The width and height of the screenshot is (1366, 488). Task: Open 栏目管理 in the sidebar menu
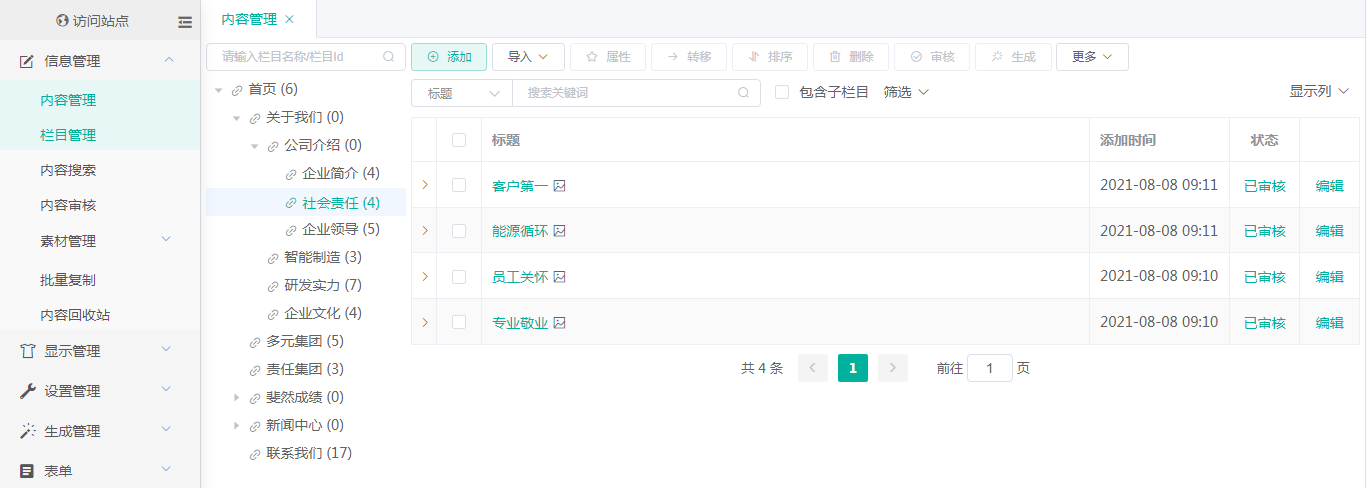point(68,135)
